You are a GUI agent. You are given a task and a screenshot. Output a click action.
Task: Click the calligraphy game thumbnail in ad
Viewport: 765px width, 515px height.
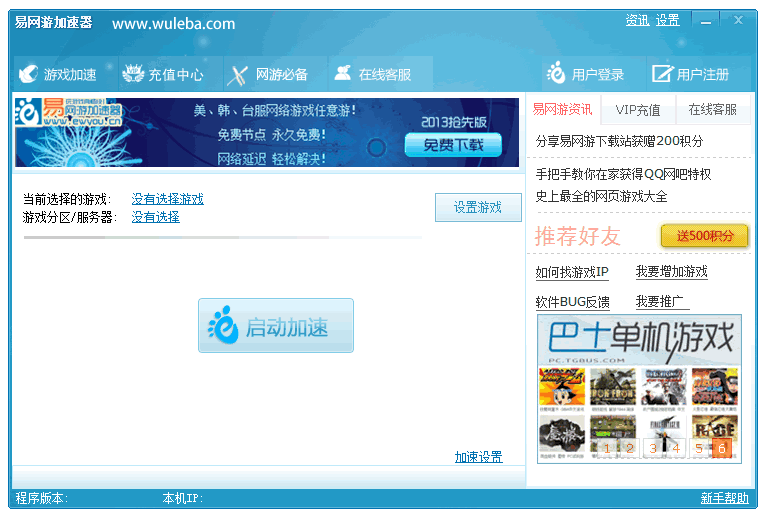coord(562,433)
